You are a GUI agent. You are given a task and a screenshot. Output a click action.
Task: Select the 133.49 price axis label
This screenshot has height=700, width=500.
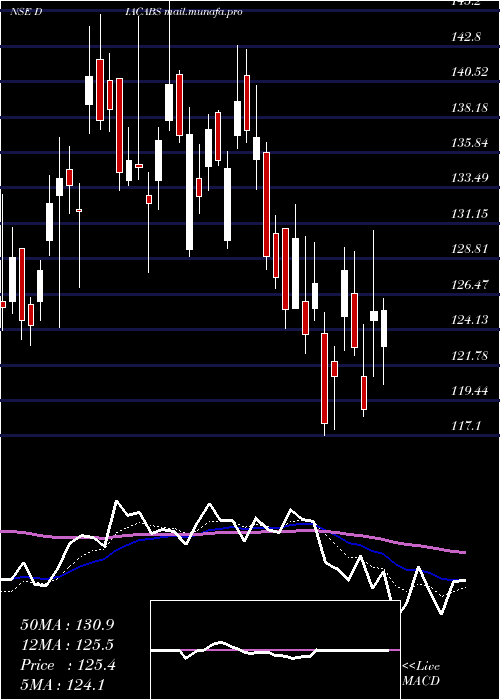(x=470, y=179)
